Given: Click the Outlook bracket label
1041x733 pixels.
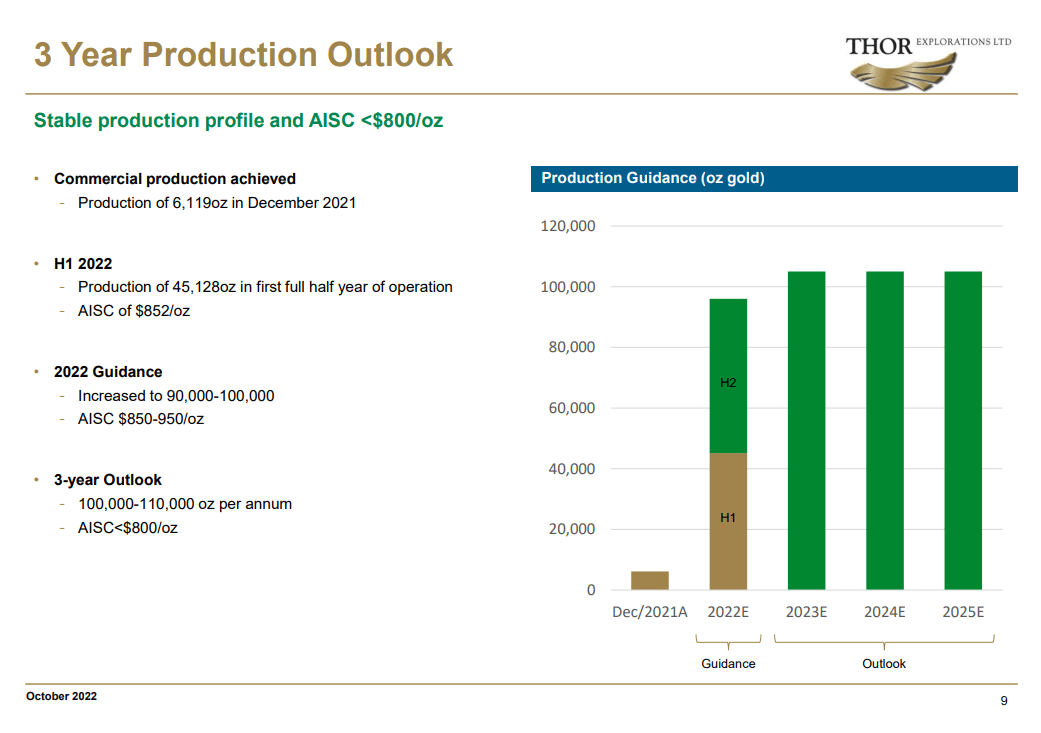Looking at the screenshot, I should [x=884, y=663].
